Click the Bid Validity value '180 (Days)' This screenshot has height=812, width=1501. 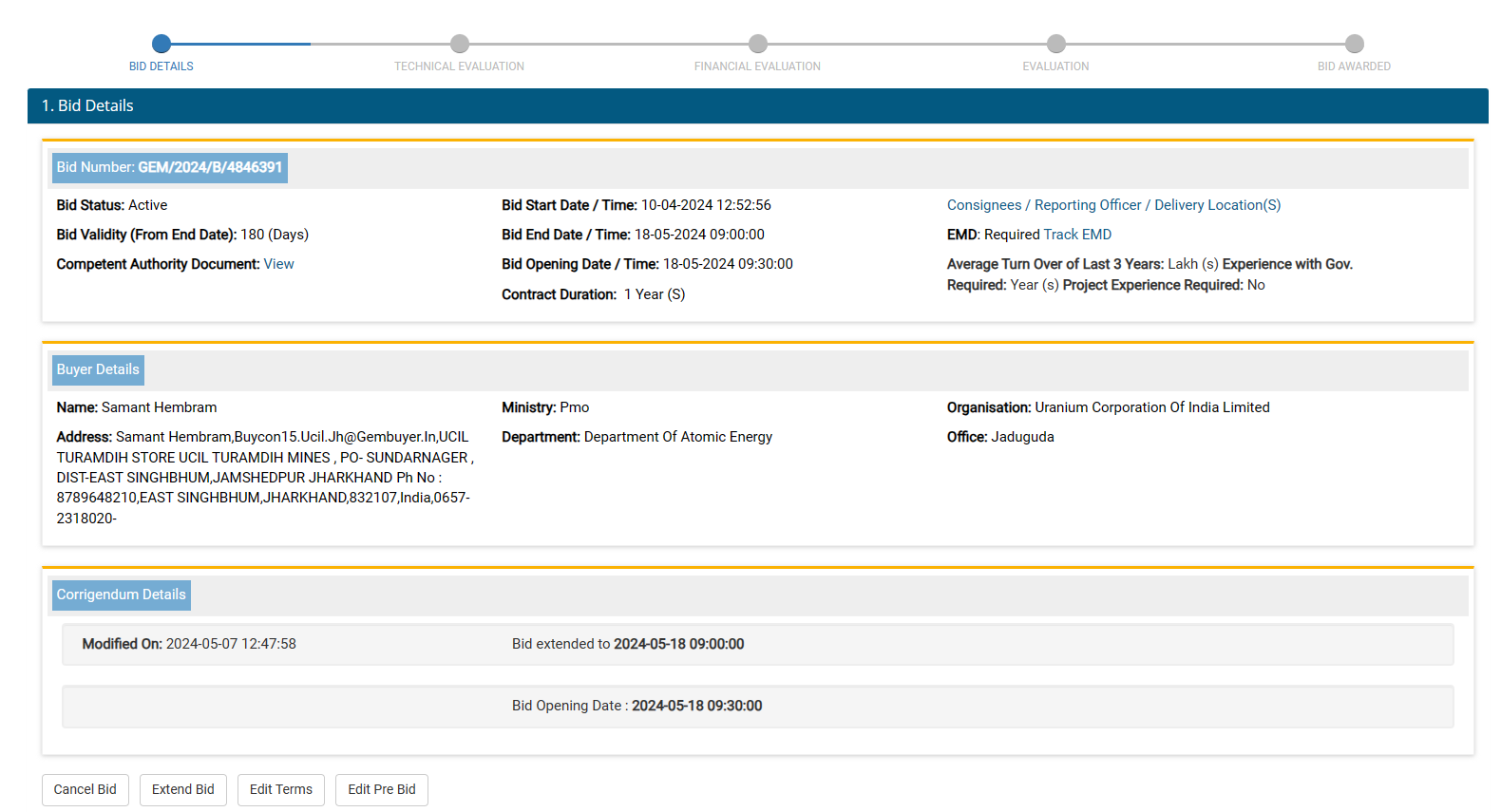pyautogui.click(x=275, y=235)
